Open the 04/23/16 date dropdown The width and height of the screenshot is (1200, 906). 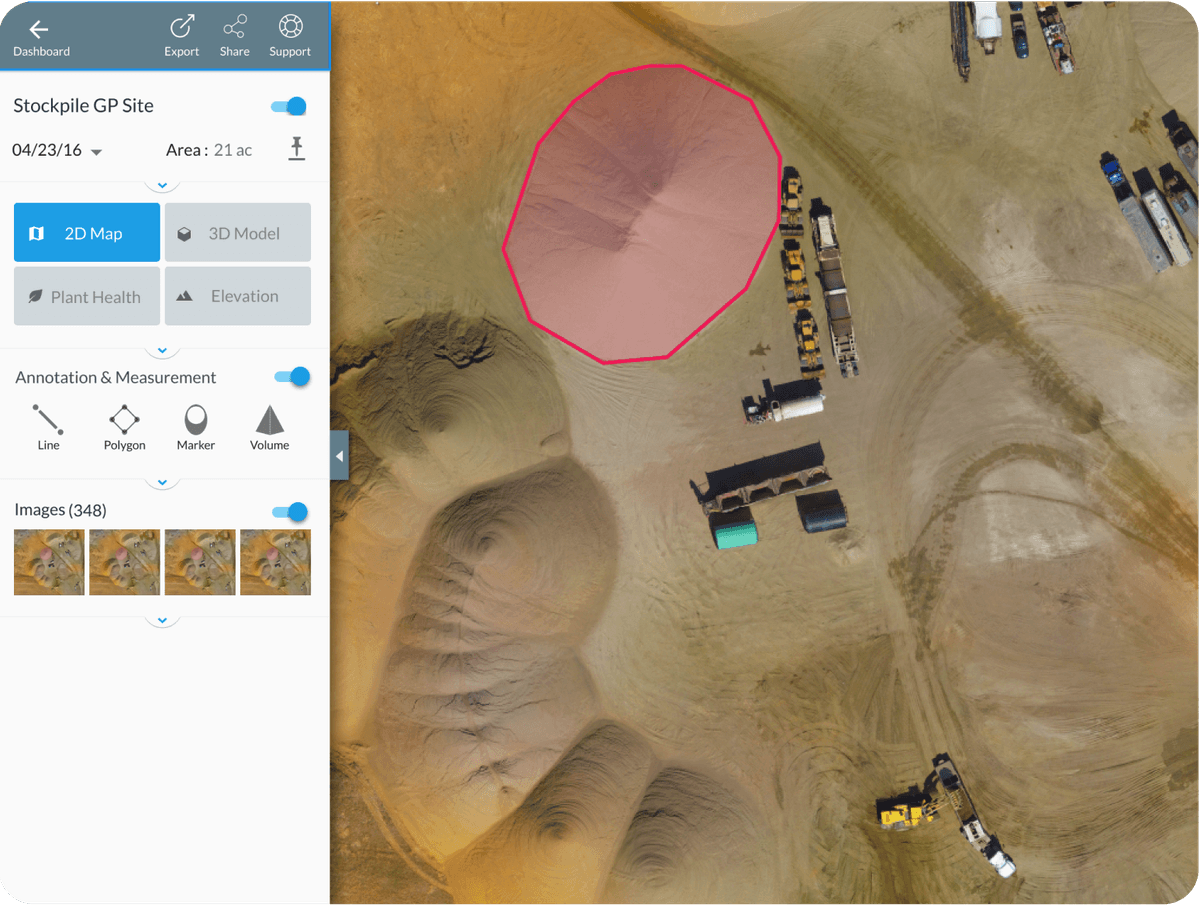(57, 151)
